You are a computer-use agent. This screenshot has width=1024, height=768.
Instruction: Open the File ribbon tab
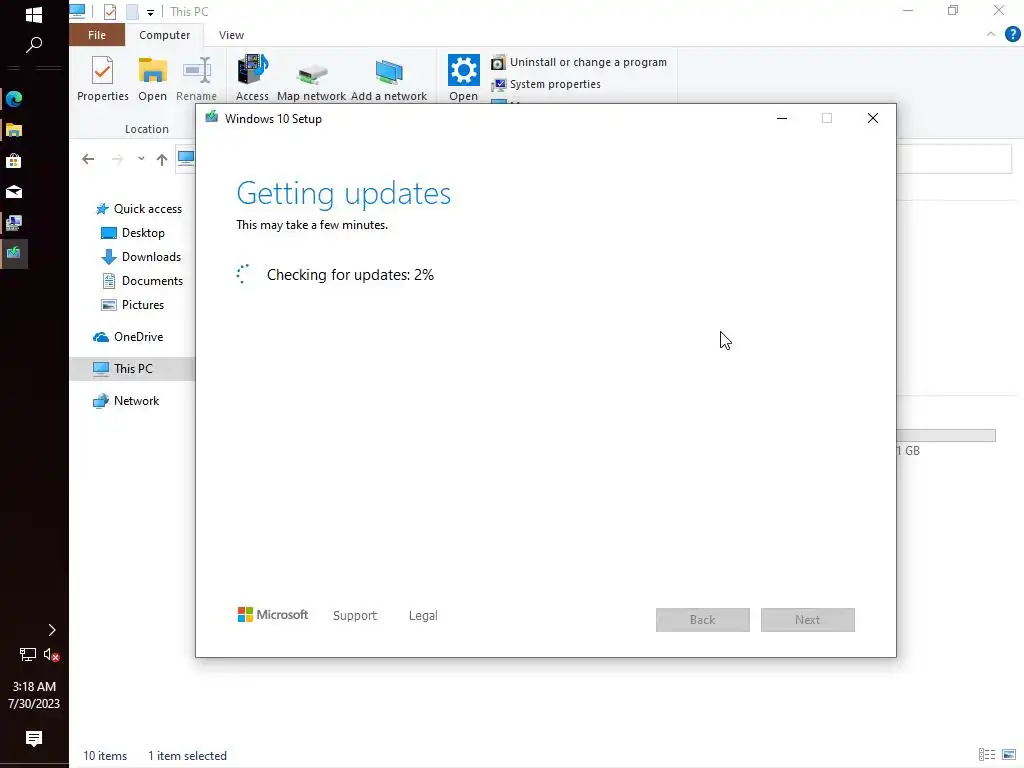[x=97, y=35]
